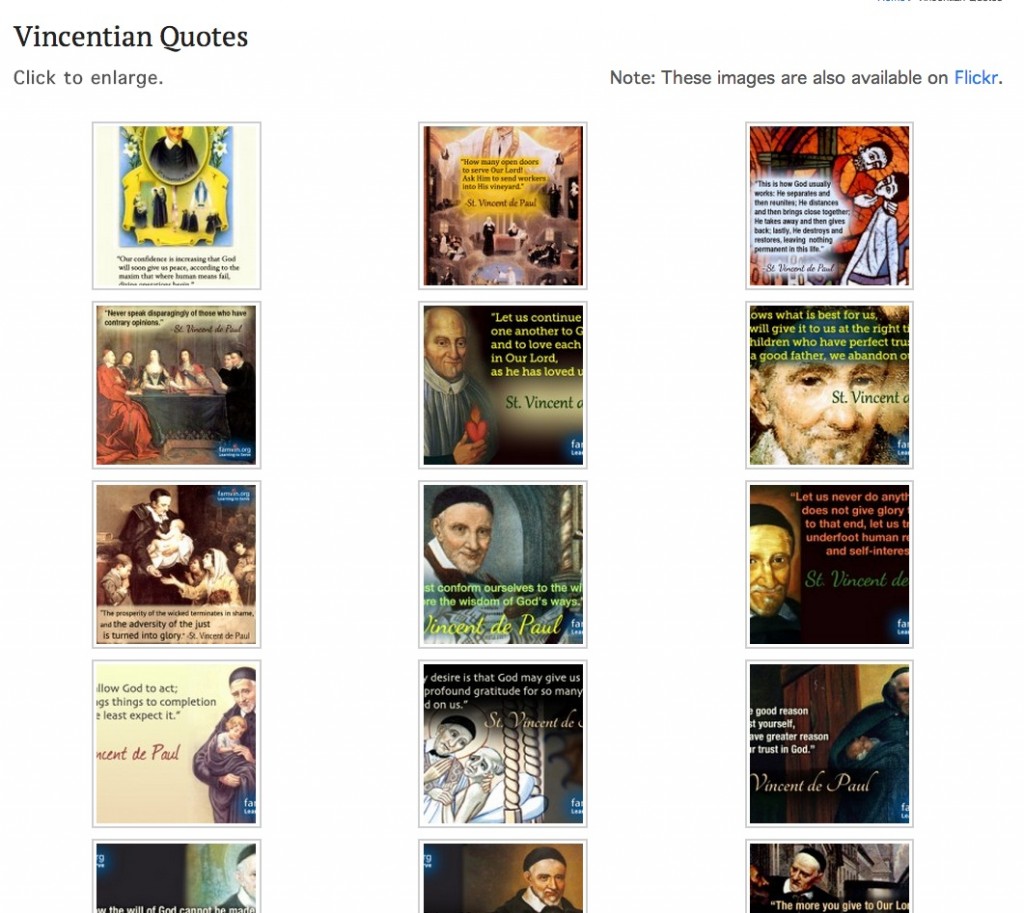This screenshot has width=1024, height=913.
Task: Enlarge the "Allow God to act" thumbnail
Action: click(x=176, y=744)
